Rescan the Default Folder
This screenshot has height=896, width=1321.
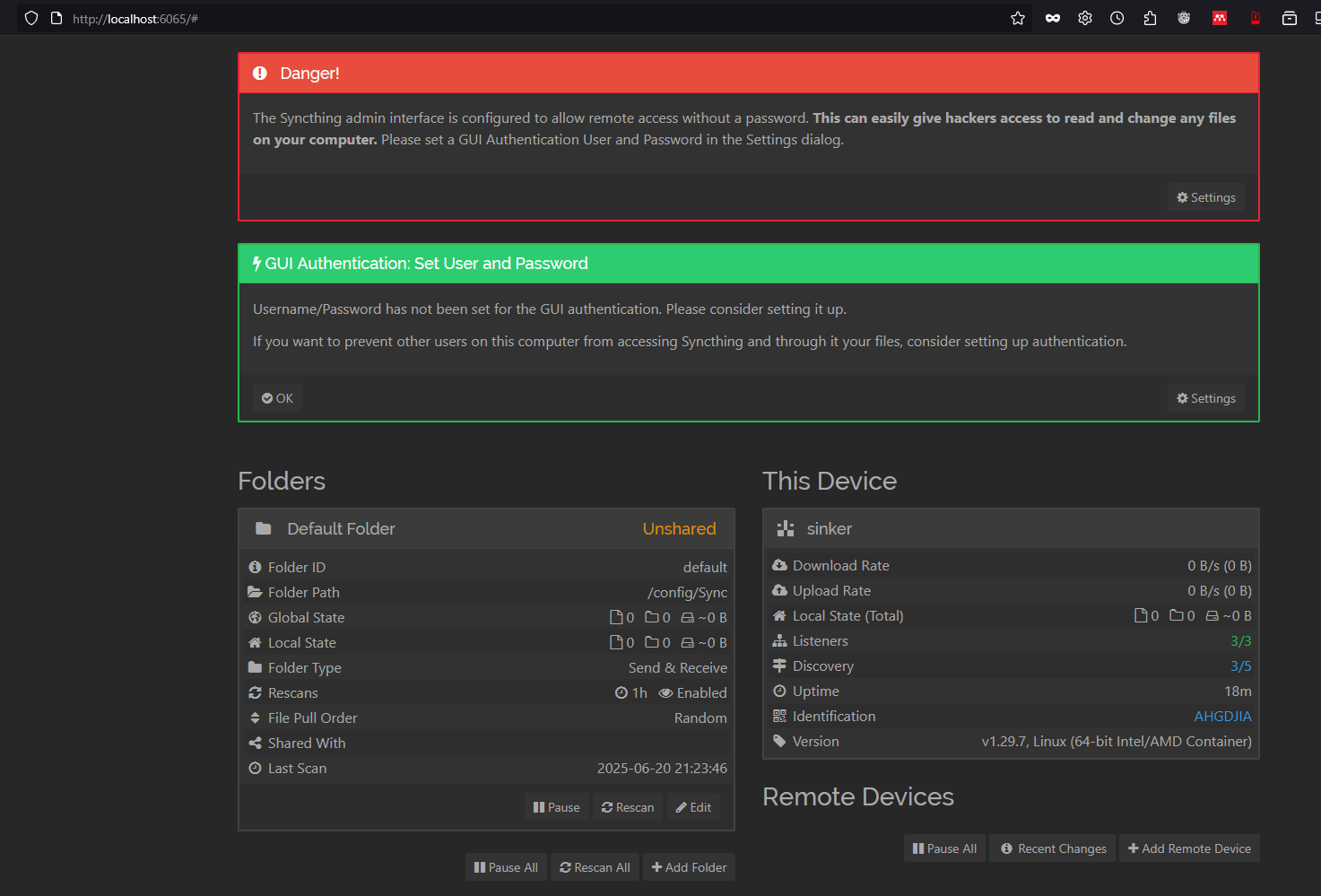pos(628,807)
